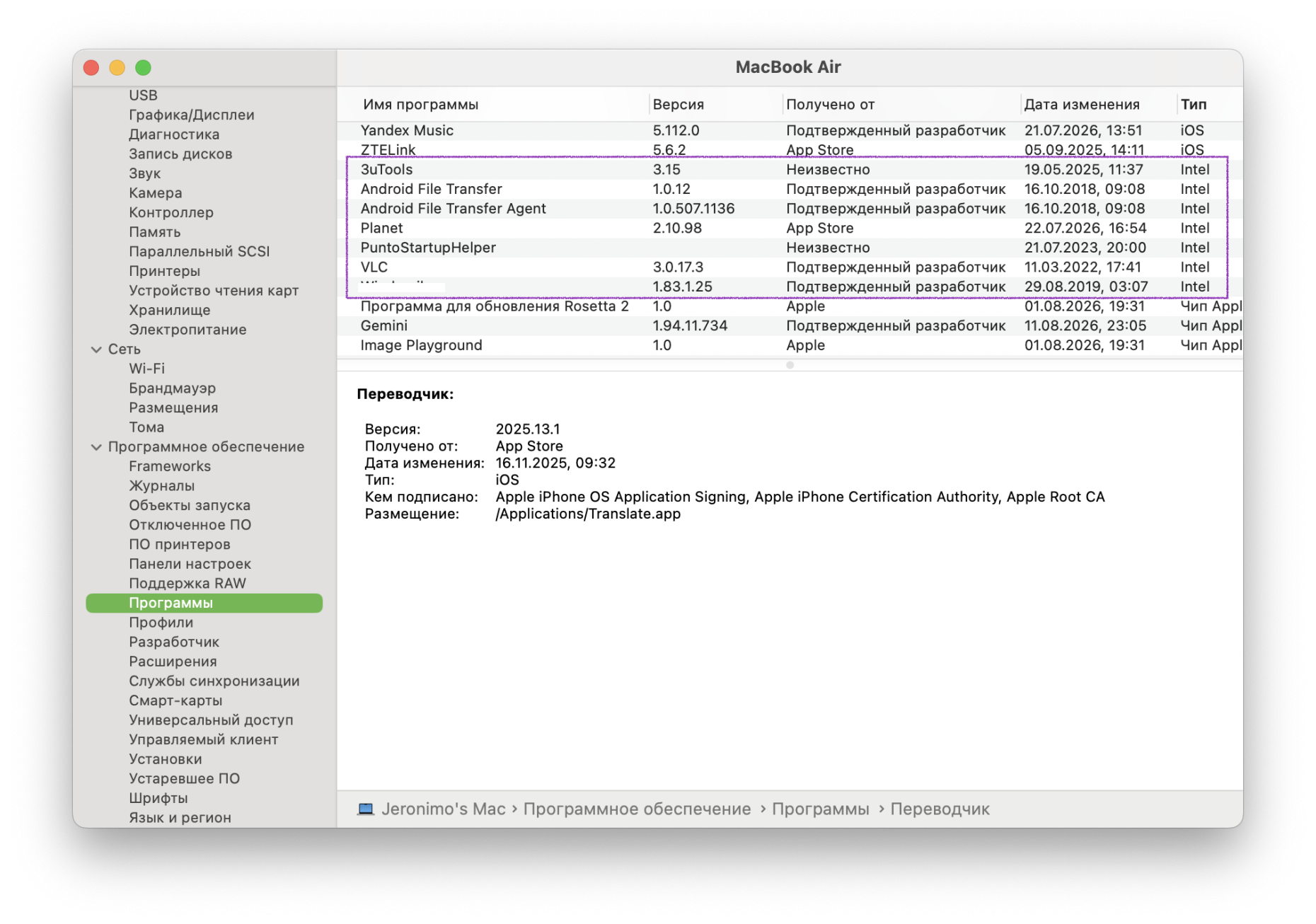The image size is (1316, 924).
Task: Click the /Applications/Translate.app location value
Action: pos(588,514)
